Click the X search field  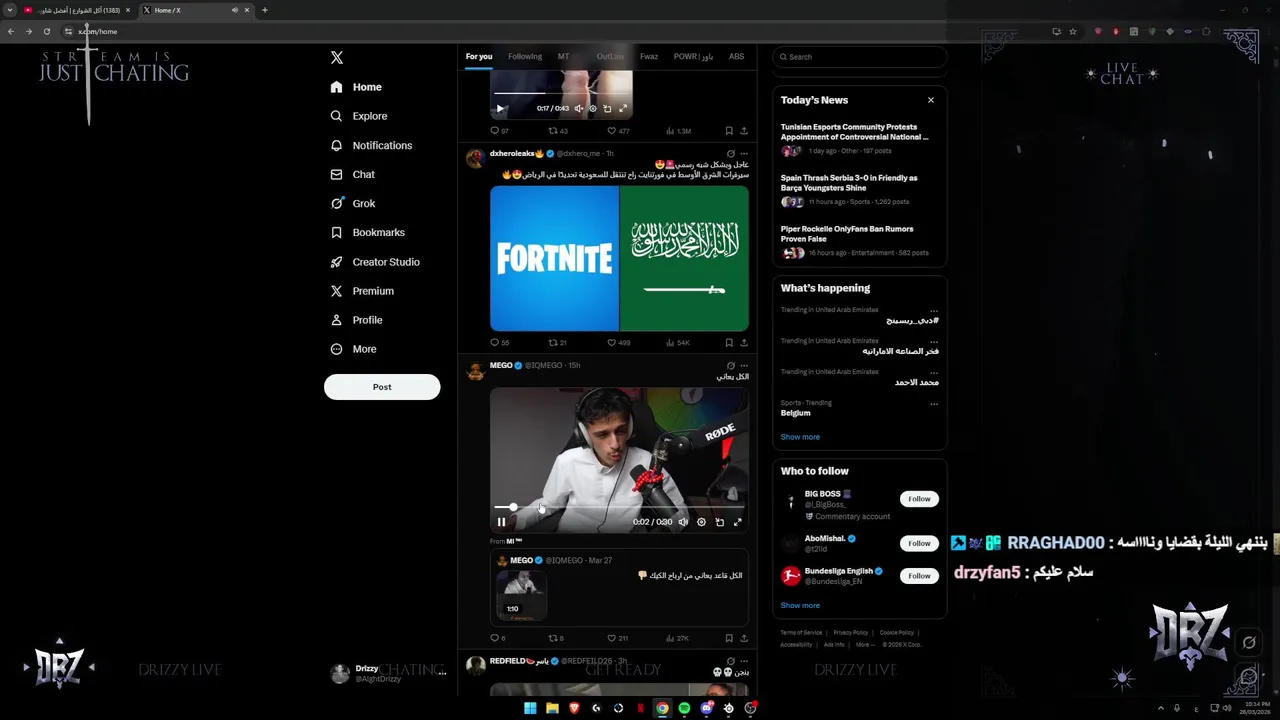[x=859, y=57]
